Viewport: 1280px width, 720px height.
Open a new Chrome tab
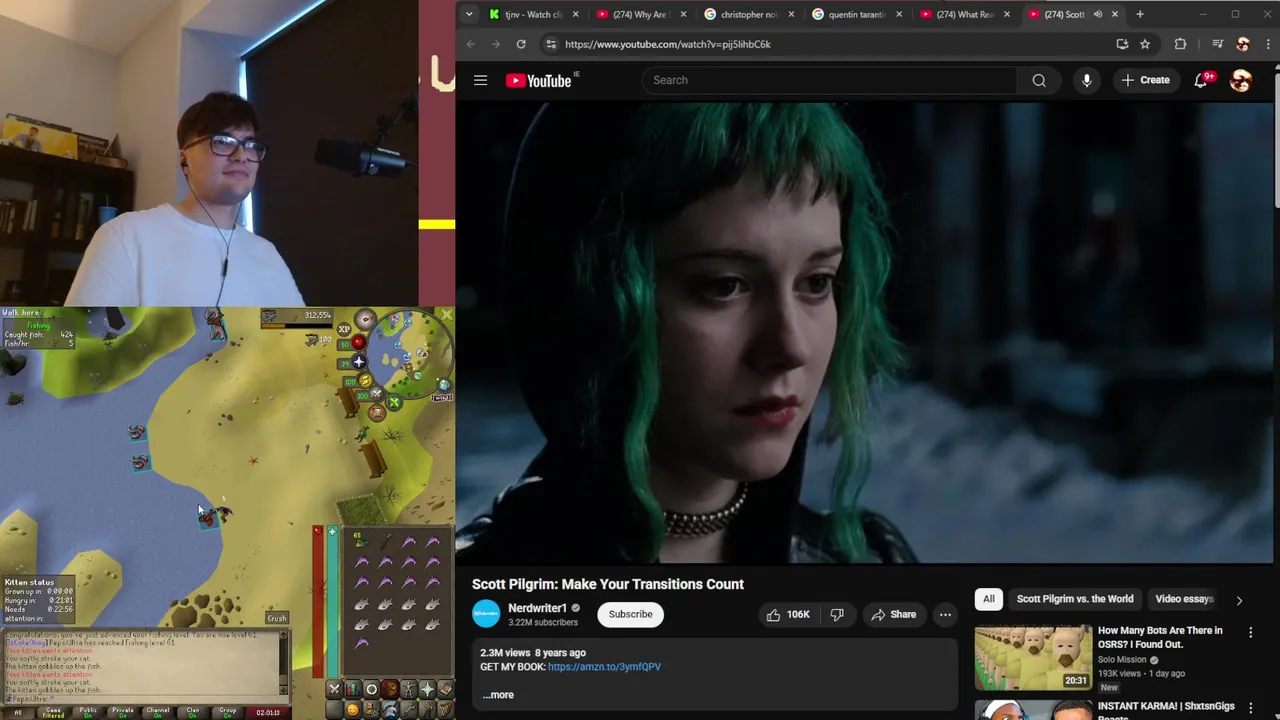[x=1140, y=14]
